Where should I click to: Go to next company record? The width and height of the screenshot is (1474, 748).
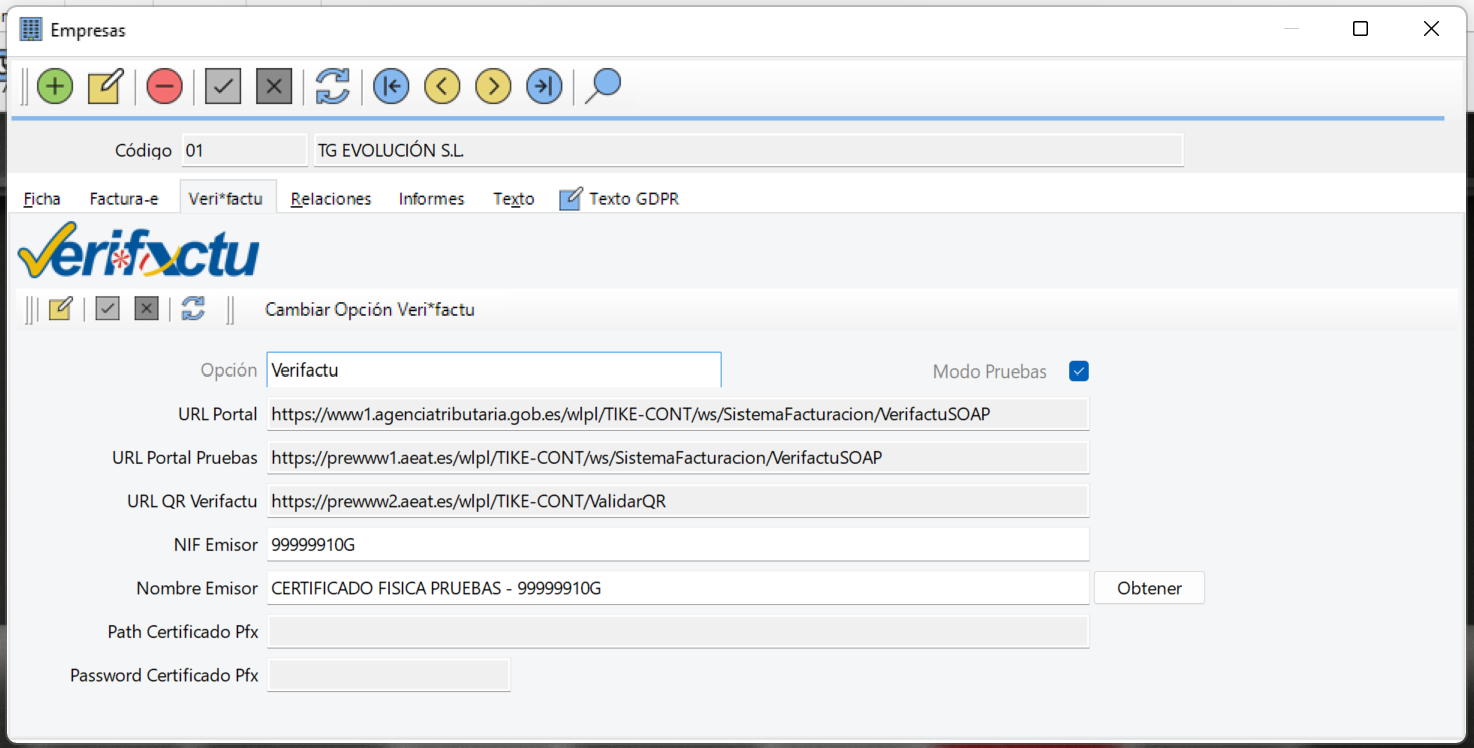point(493,87)
